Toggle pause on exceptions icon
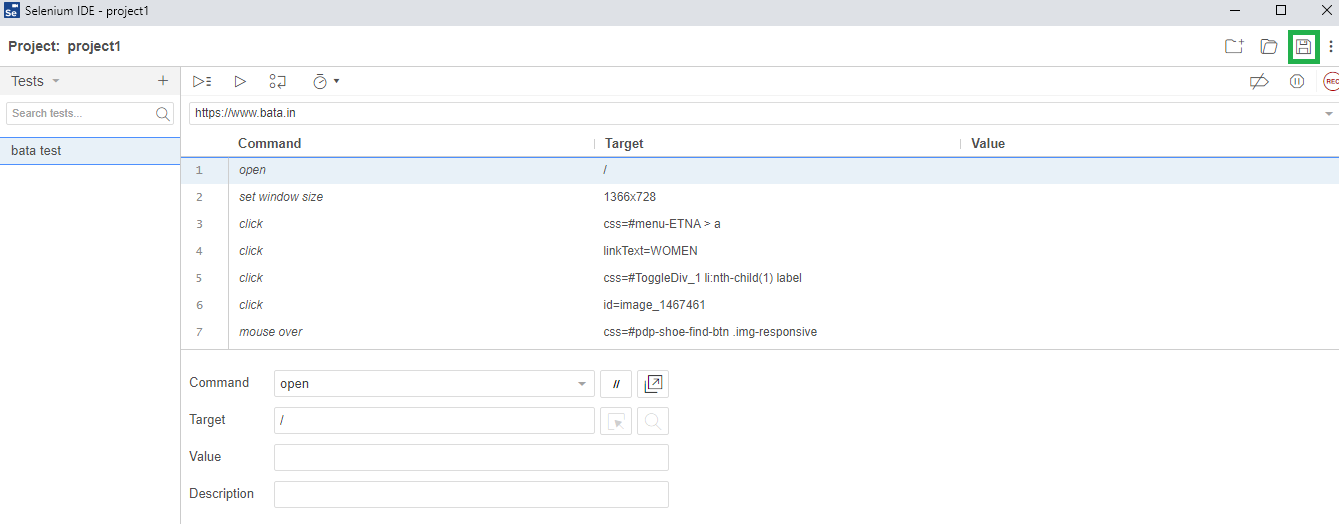 [1297, 81]
